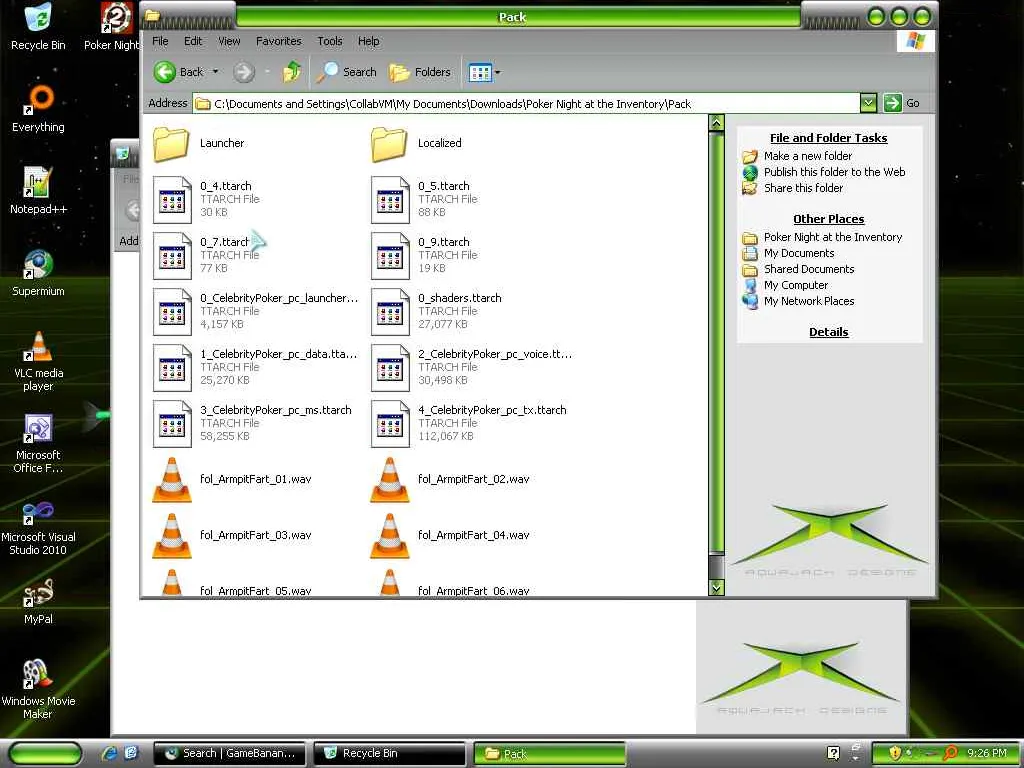The height and width of the screenshot is (768, 1024).
Task: Open My Network Places link
Action: click(808, 301)
